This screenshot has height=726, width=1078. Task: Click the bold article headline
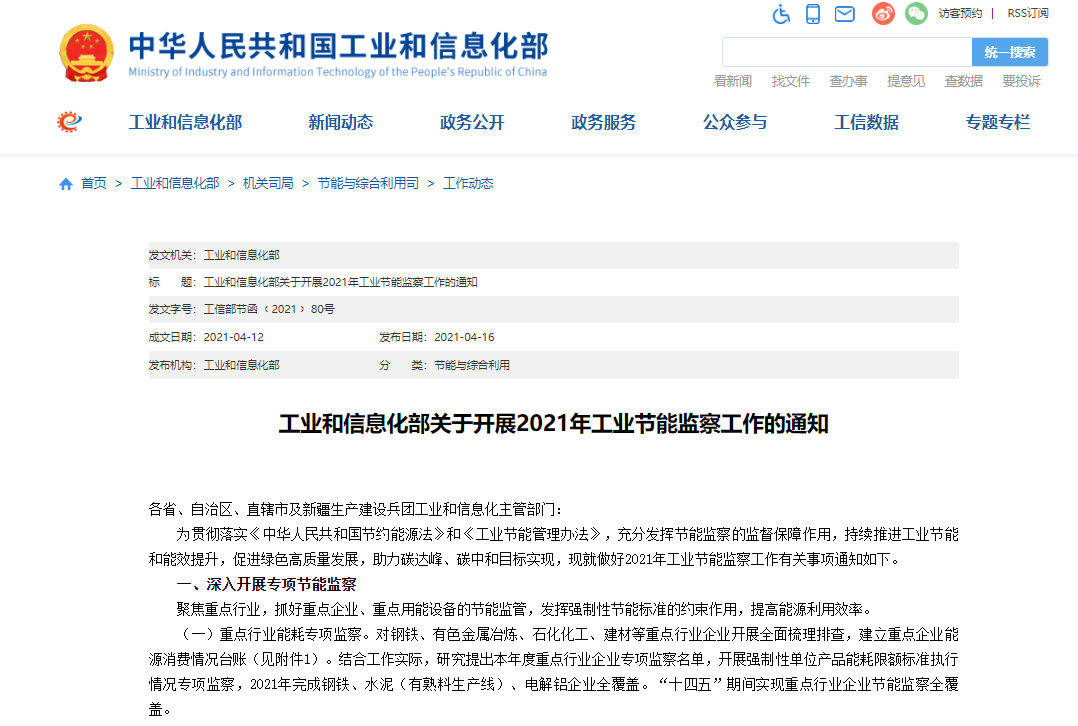pyautogui.click(x=553, y=424)
